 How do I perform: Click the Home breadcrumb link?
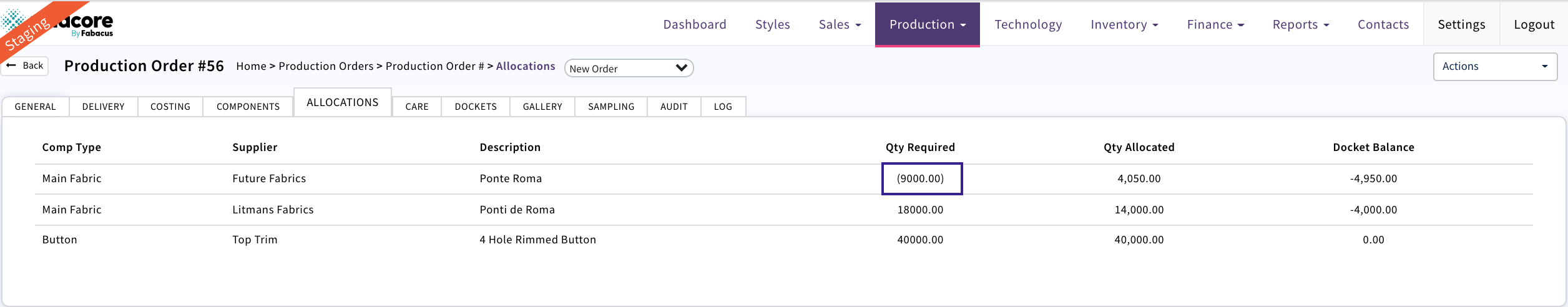[x=251, y=66]
